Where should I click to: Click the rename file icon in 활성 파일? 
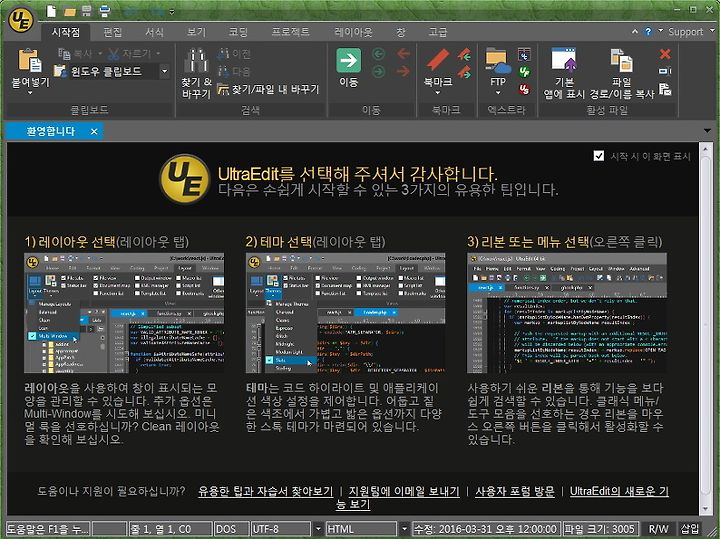665,71
